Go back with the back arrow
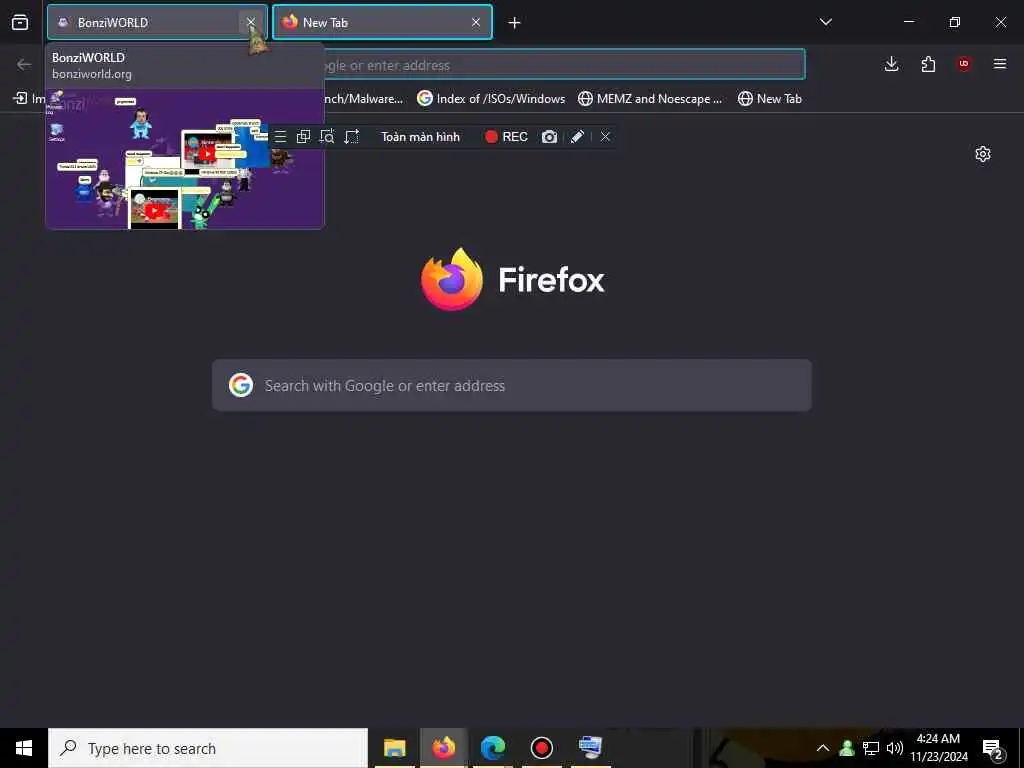 coord(24,64)
